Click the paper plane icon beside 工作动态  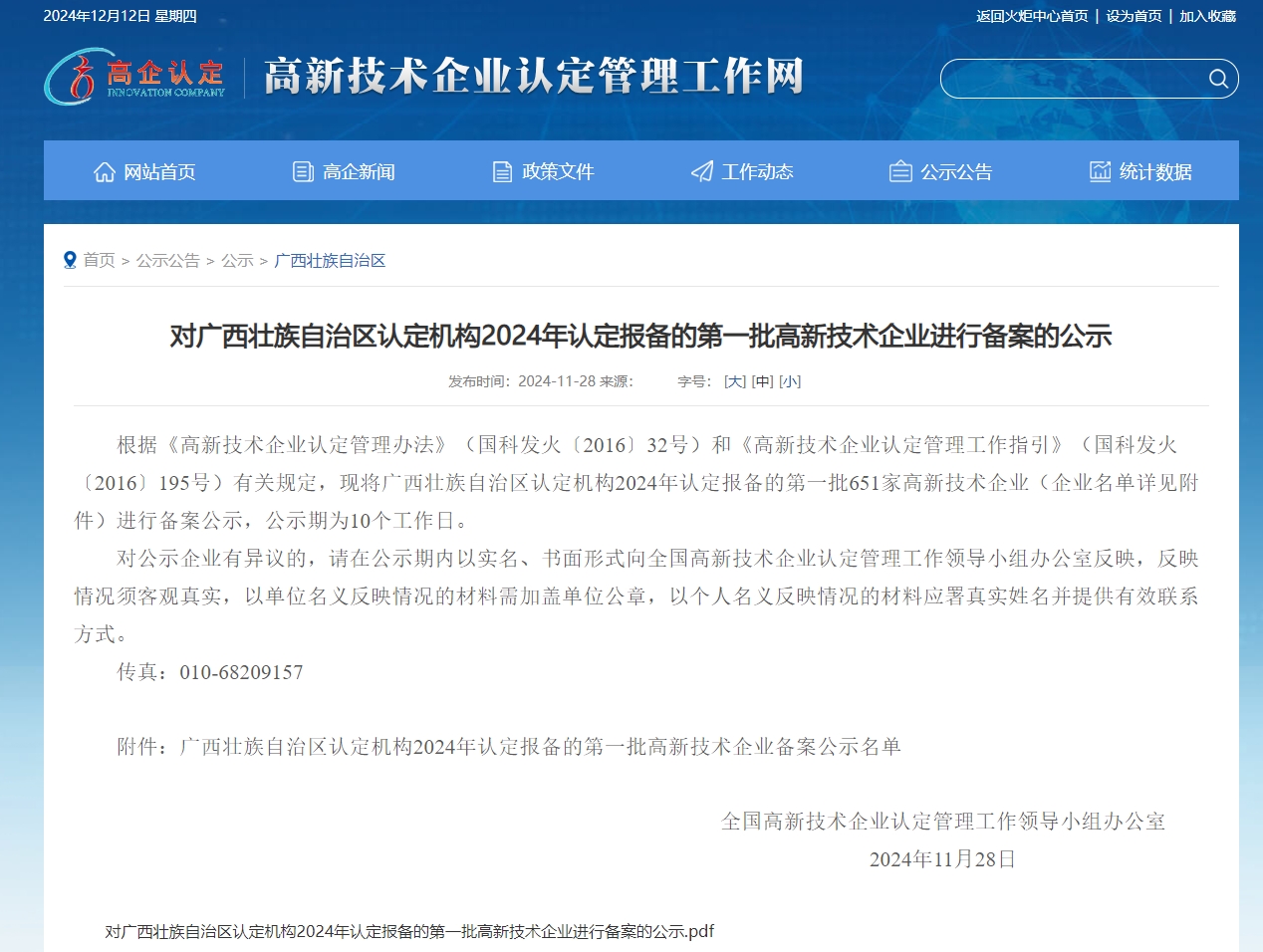[702, 172]
